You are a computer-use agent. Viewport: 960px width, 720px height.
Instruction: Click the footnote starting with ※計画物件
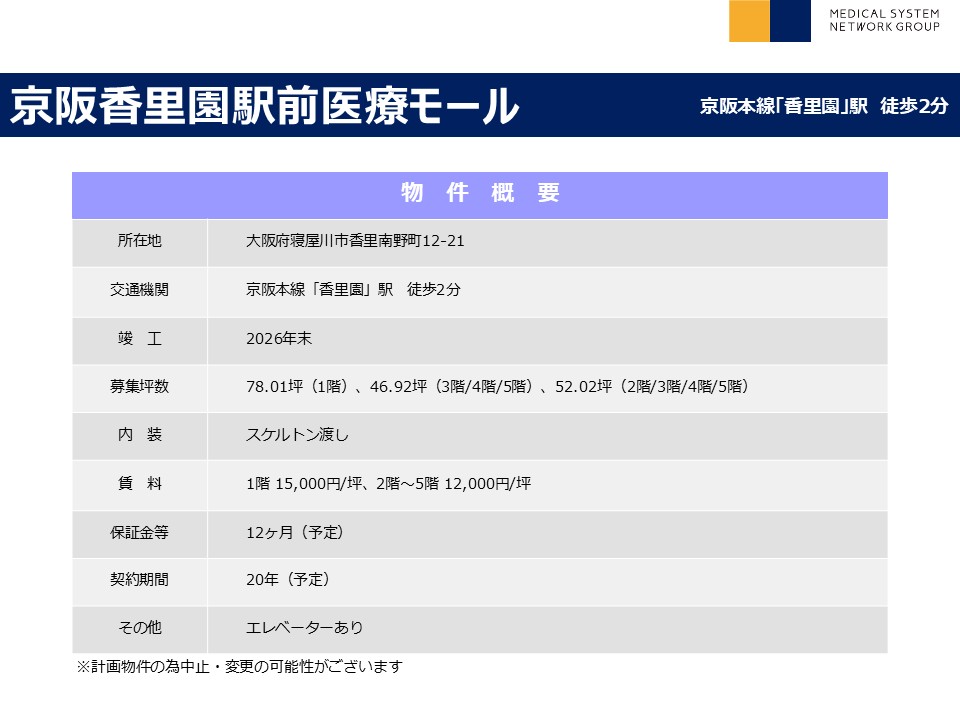(x=239, y=666)
